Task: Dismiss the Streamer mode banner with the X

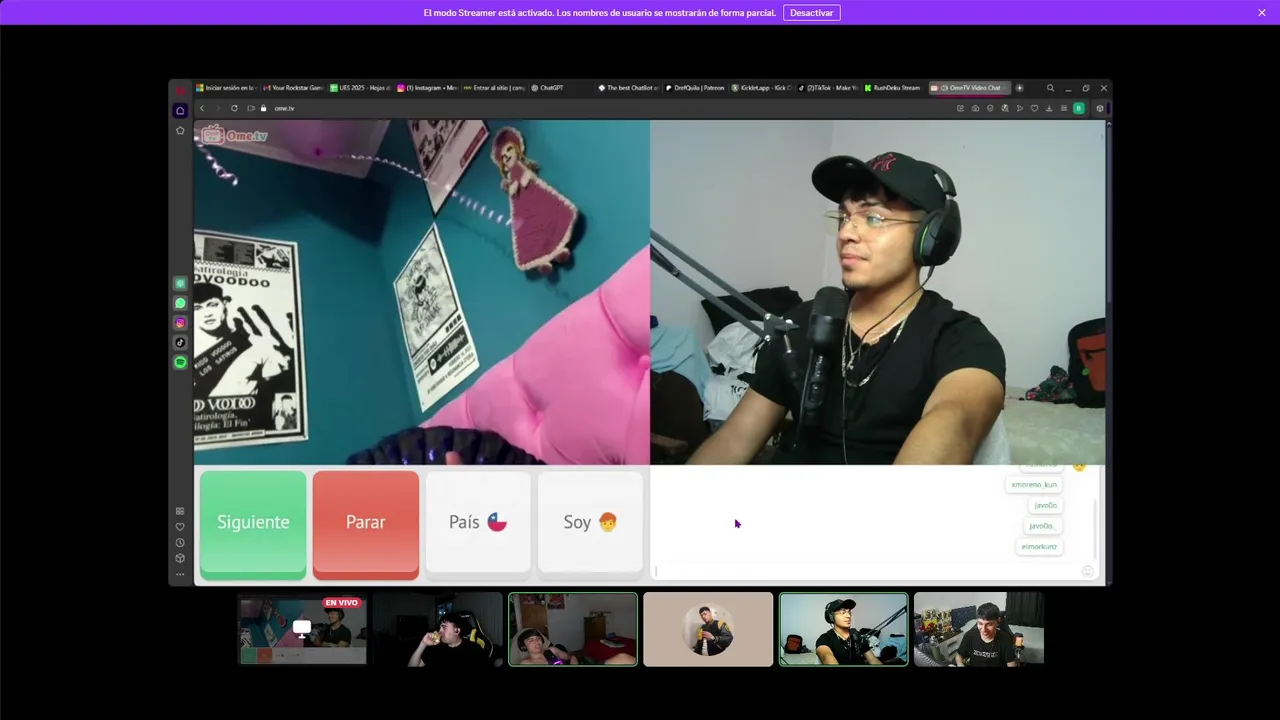Action: [1262, 13]
